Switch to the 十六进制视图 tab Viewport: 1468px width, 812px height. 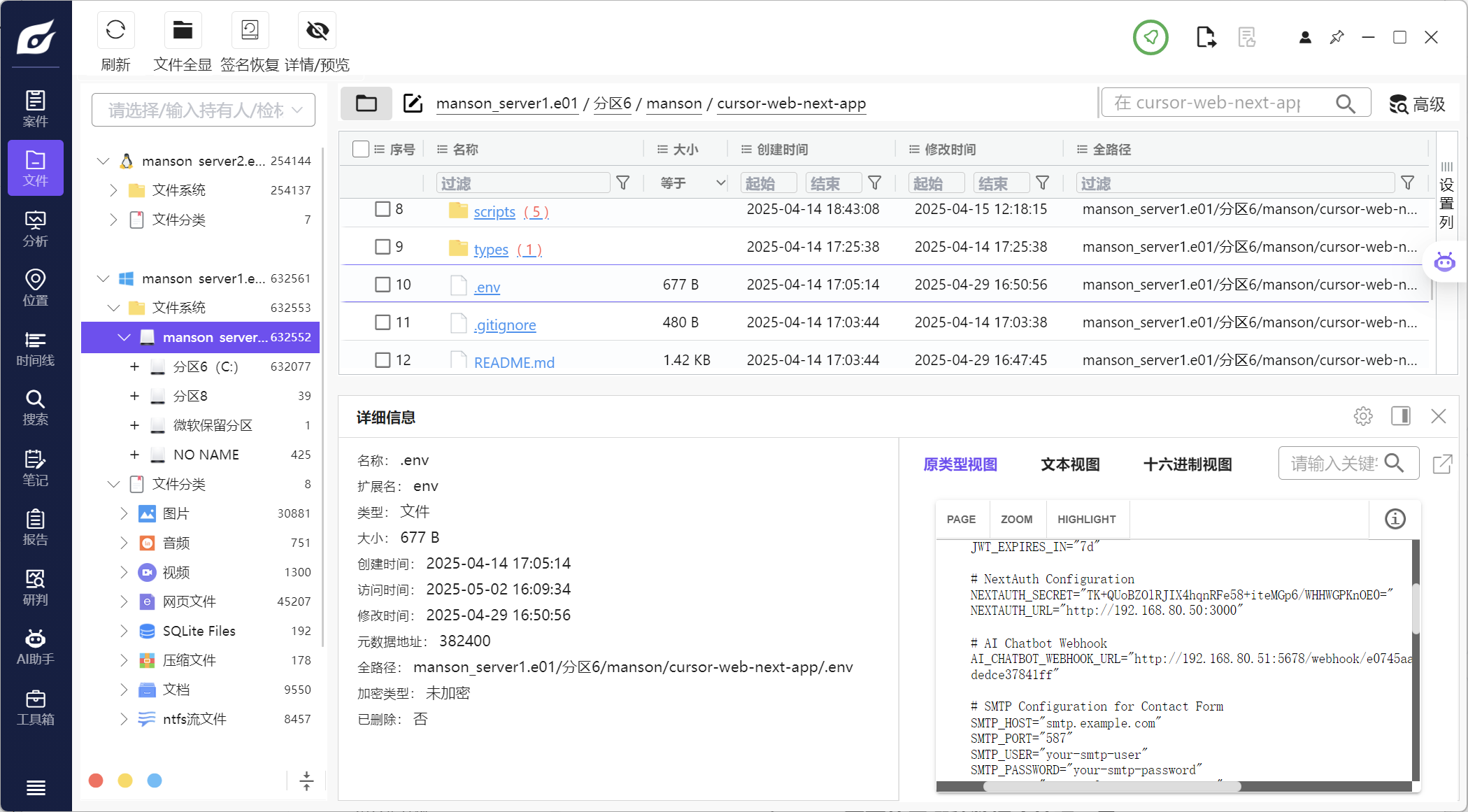click(1187, 464)
